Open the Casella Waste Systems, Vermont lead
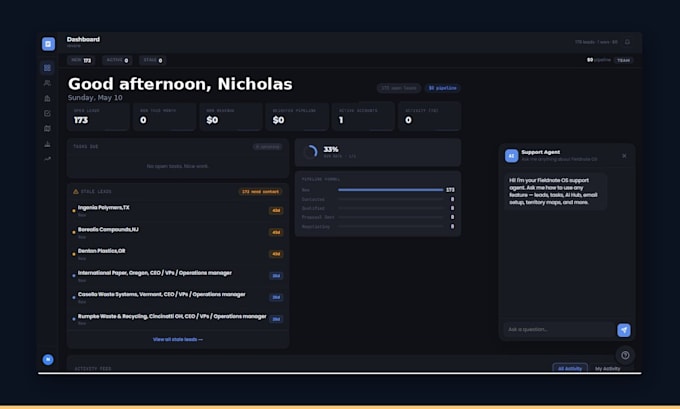 (178, 298)
